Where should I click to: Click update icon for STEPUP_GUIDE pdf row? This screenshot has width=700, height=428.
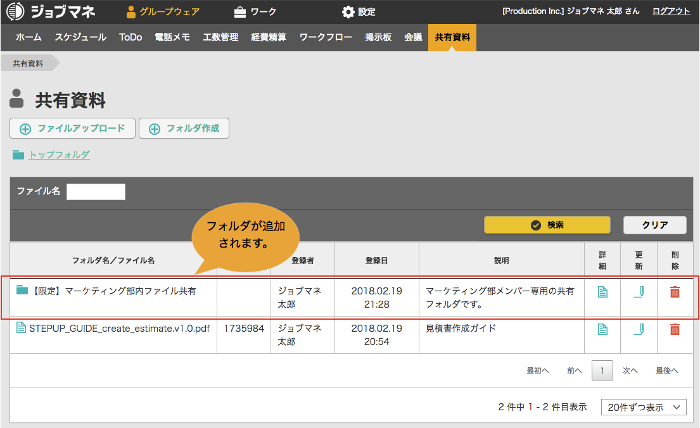639,329
